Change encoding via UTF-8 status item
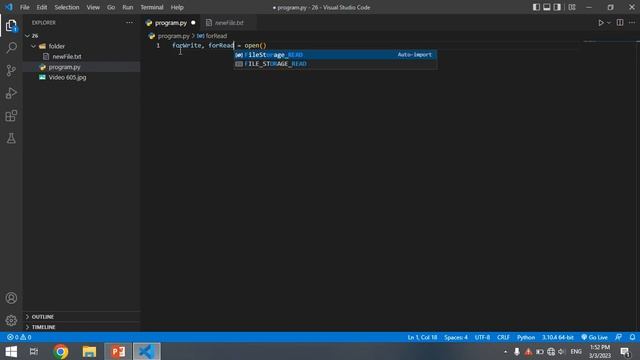The image size is (640, 360). 482,337
